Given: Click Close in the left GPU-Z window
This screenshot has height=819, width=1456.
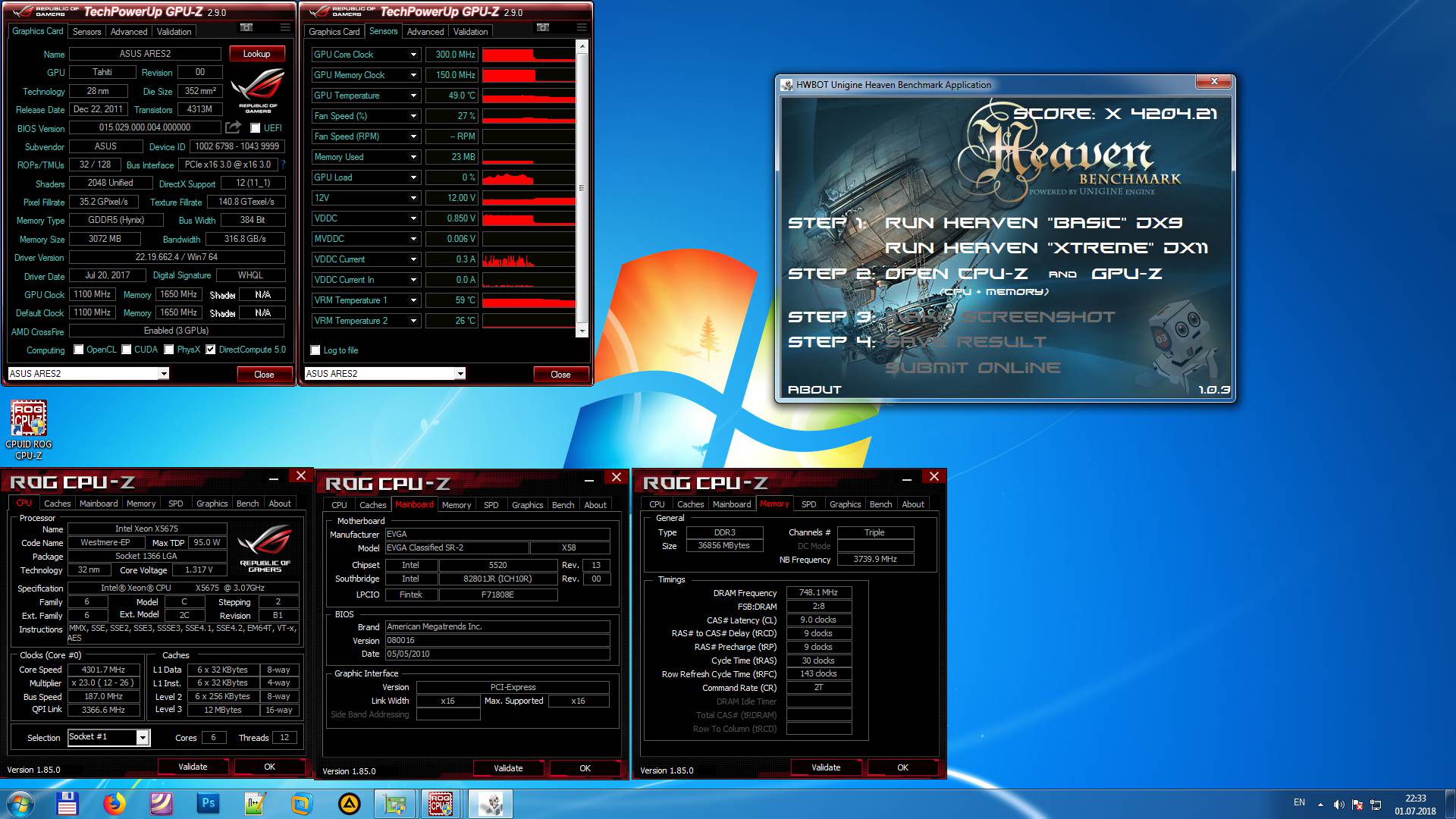Looking at the screenshot, I should pos(264,375).
